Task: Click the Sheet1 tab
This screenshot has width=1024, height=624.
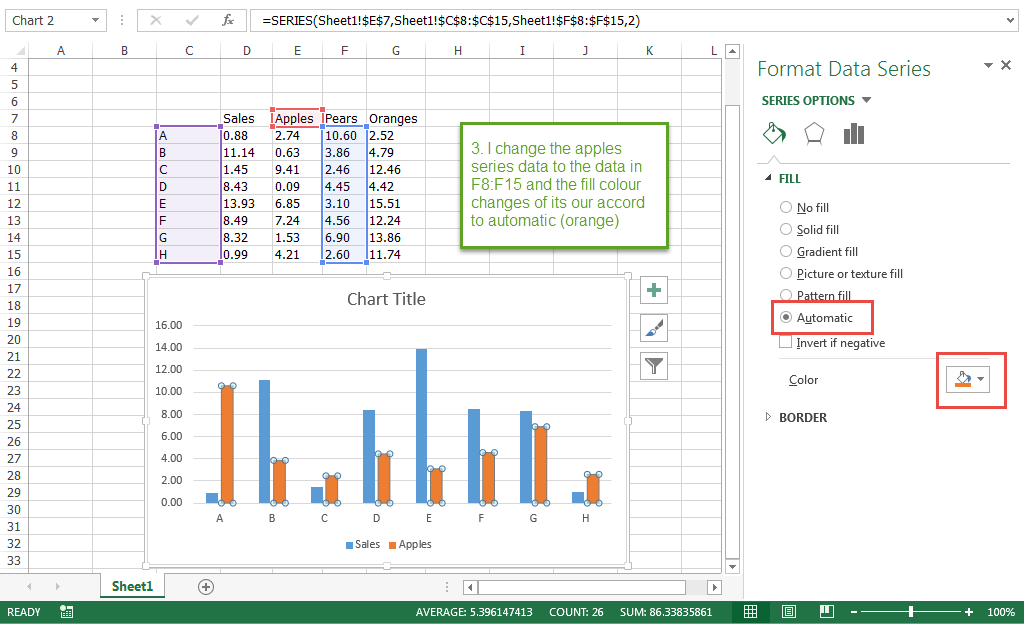Action: (132, 586)
